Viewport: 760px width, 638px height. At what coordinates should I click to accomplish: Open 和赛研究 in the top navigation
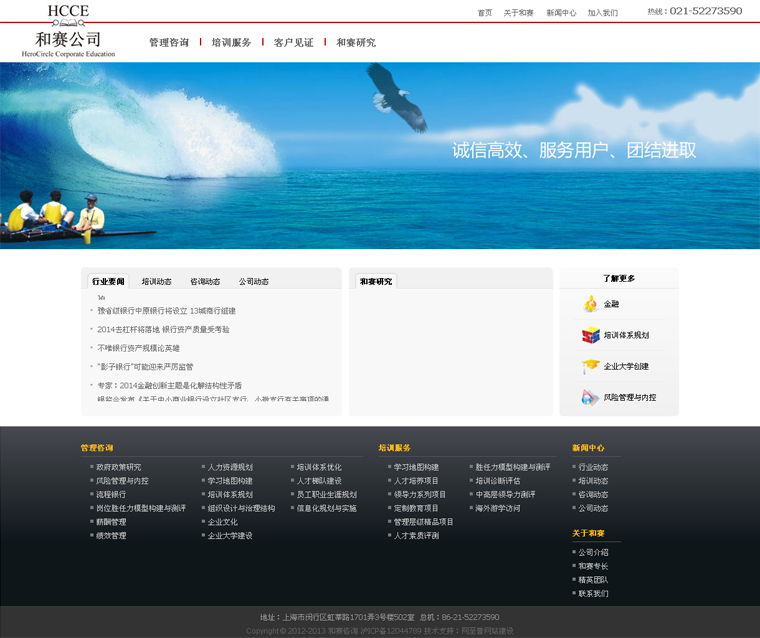coord(356,43)
